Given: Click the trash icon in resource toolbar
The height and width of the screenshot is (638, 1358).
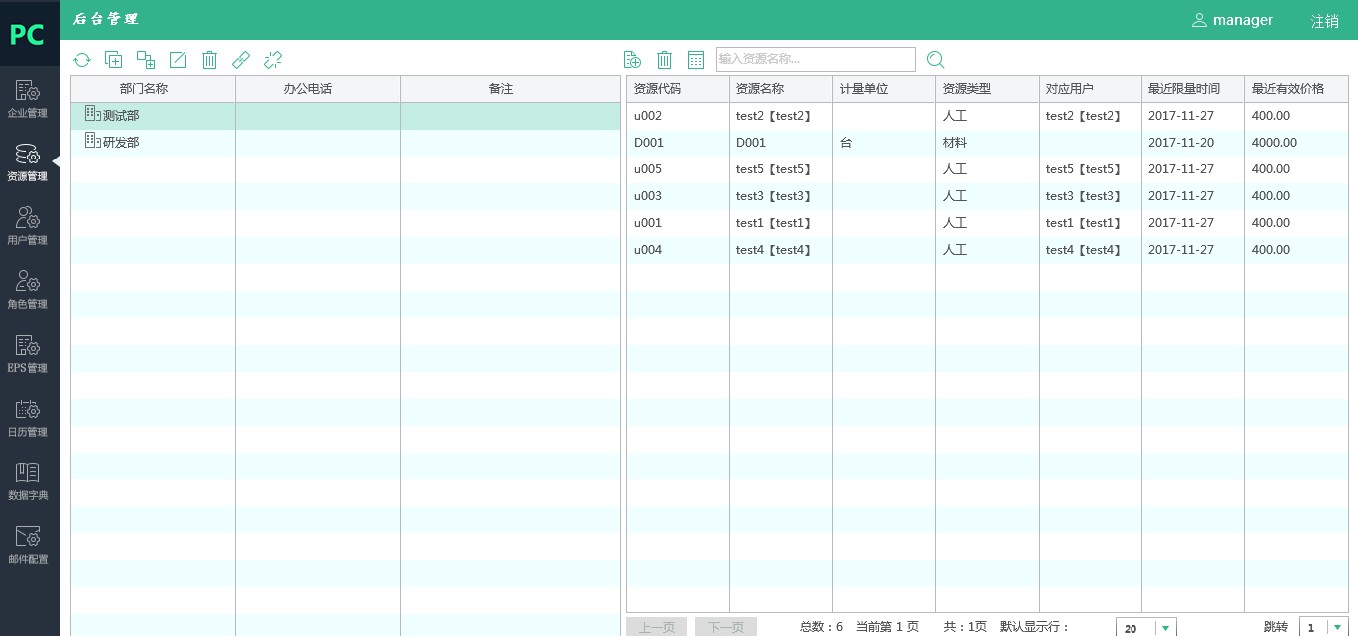Looking at the screenshot, I should pyautogui.click(x=664, y=60).
